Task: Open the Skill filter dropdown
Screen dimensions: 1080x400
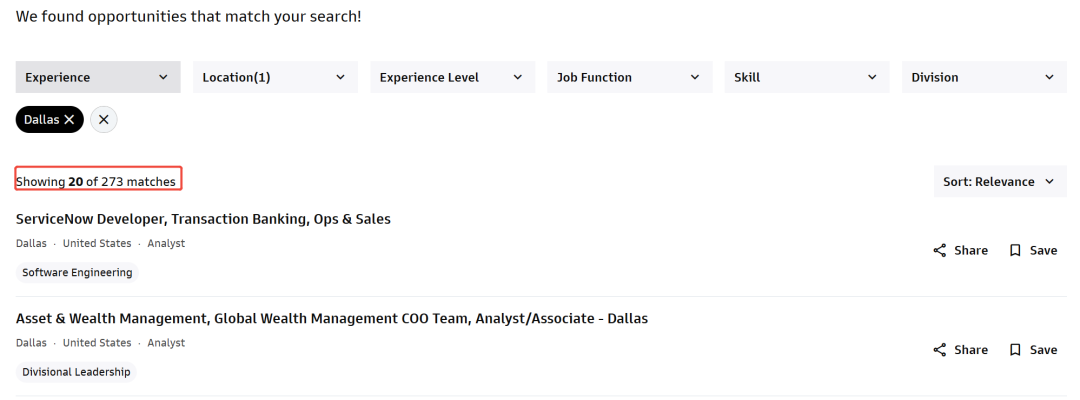Action: pos(807,77)
